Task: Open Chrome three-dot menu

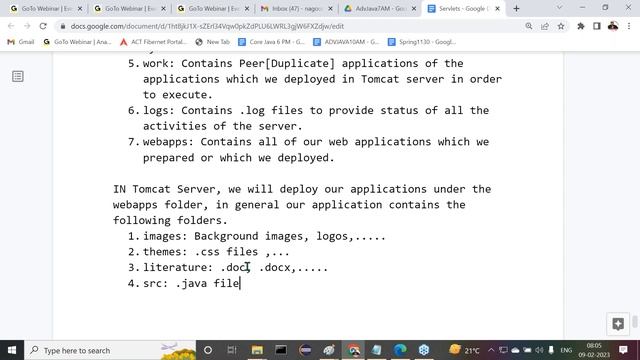Action: (629, 26)
